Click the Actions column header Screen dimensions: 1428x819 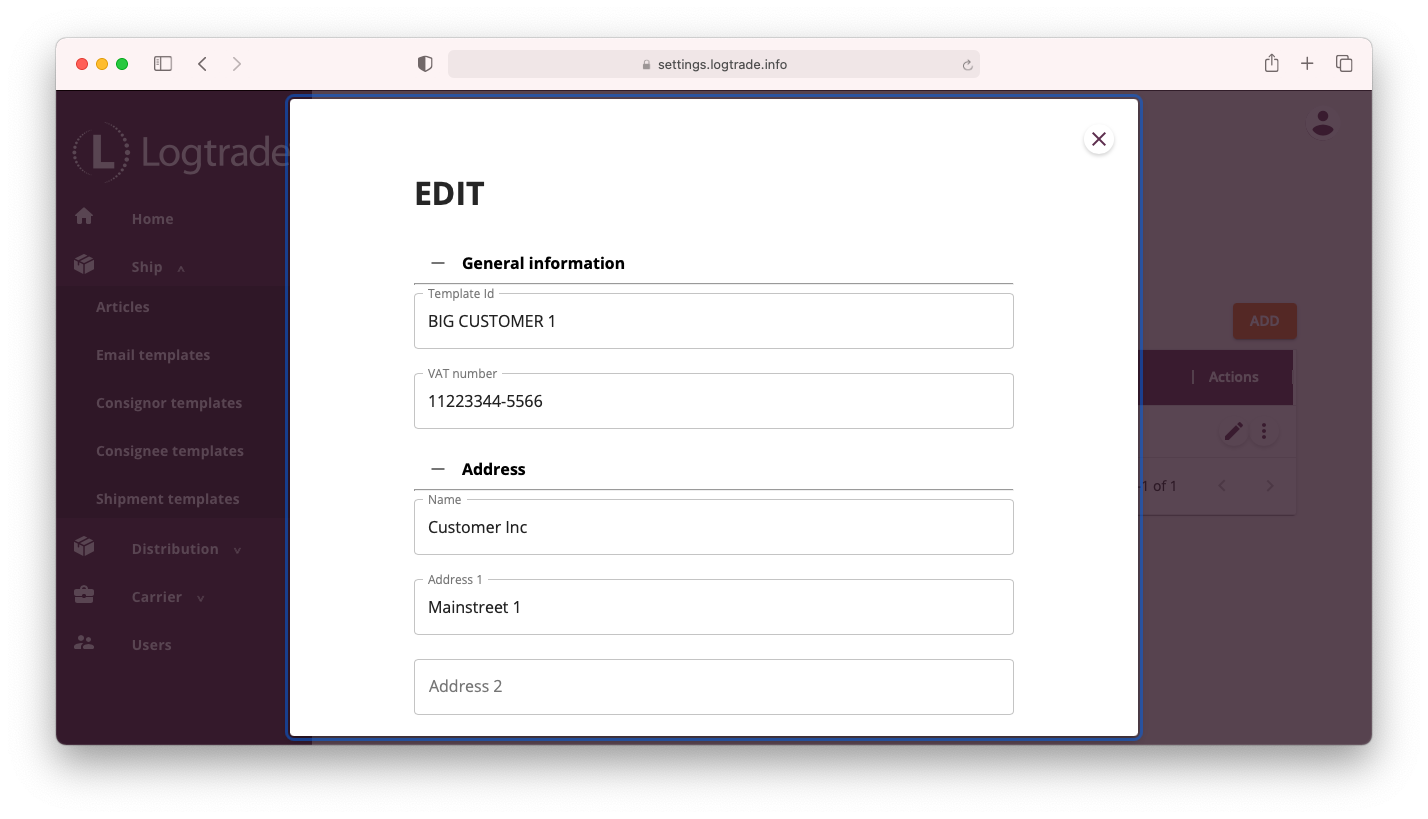[x=1233, y=377]
